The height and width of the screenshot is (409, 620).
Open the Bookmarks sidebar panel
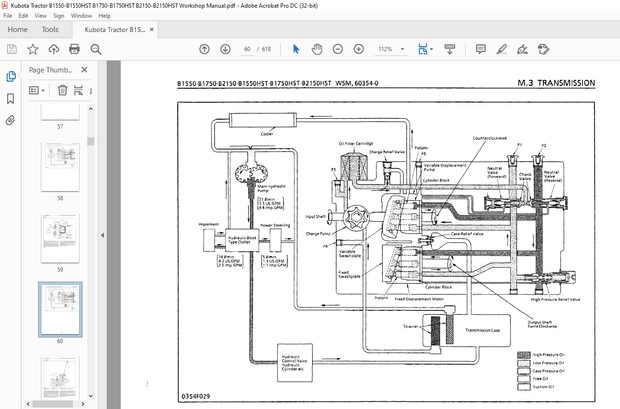point(11,98)
